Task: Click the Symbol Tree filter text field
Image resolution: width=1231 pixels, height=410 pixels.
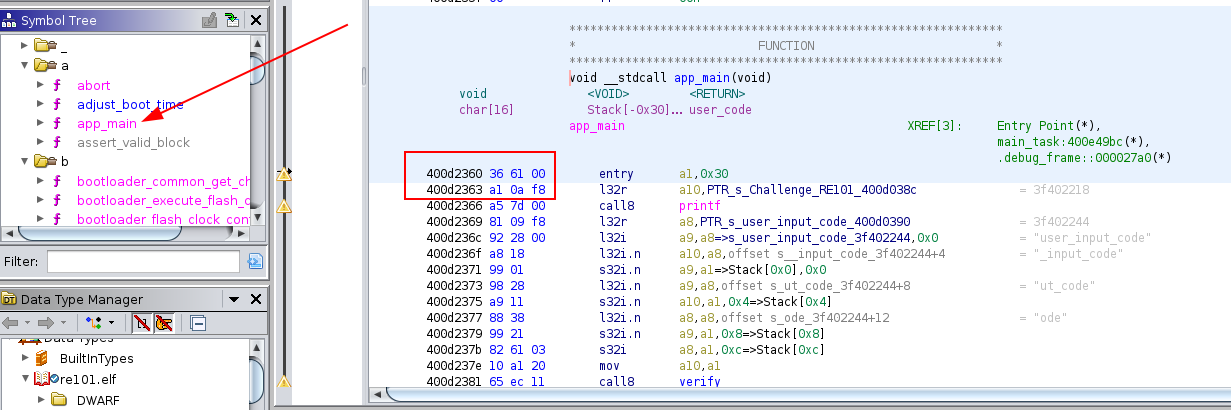Action: click(x=143, y=262)
